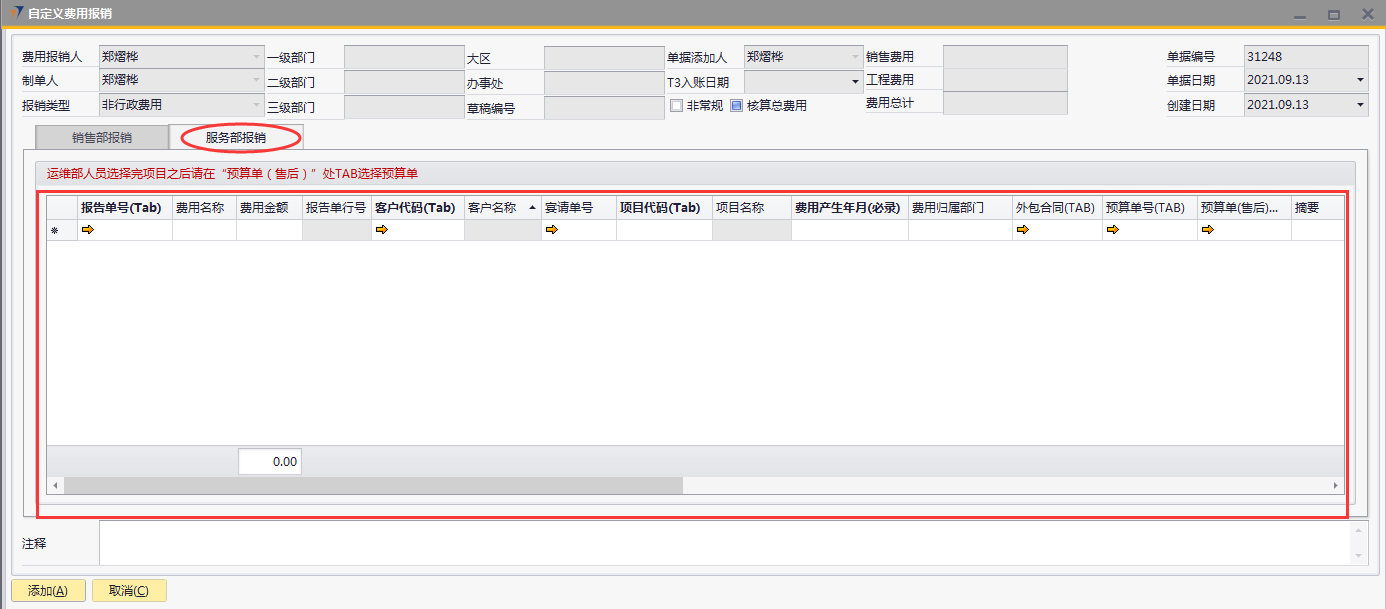Viewport: 1386px width, 609px height.
Task: Switch to the 销售部报销 tab
Action: point(101,137)
